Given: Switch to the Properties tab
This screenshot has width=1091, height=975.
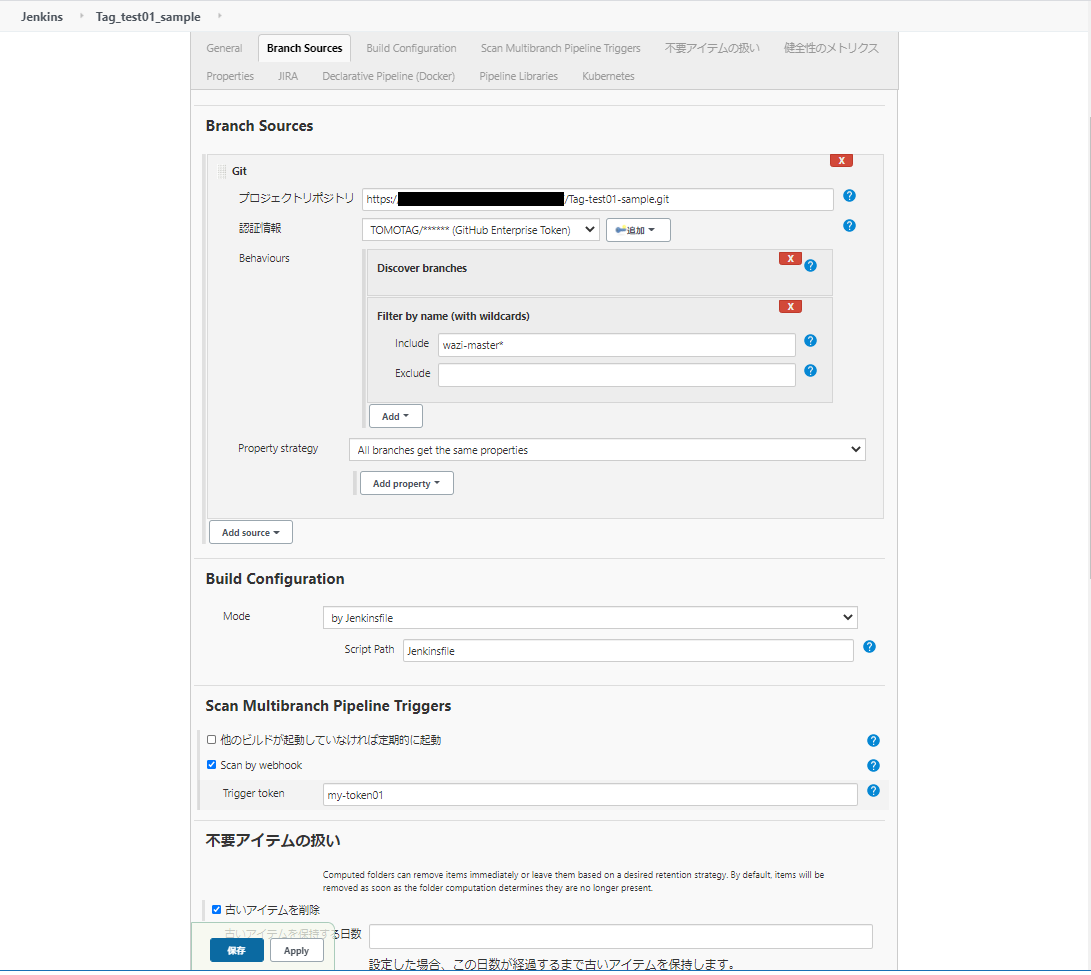Looking at the screenshot, I should pos(230,76).
